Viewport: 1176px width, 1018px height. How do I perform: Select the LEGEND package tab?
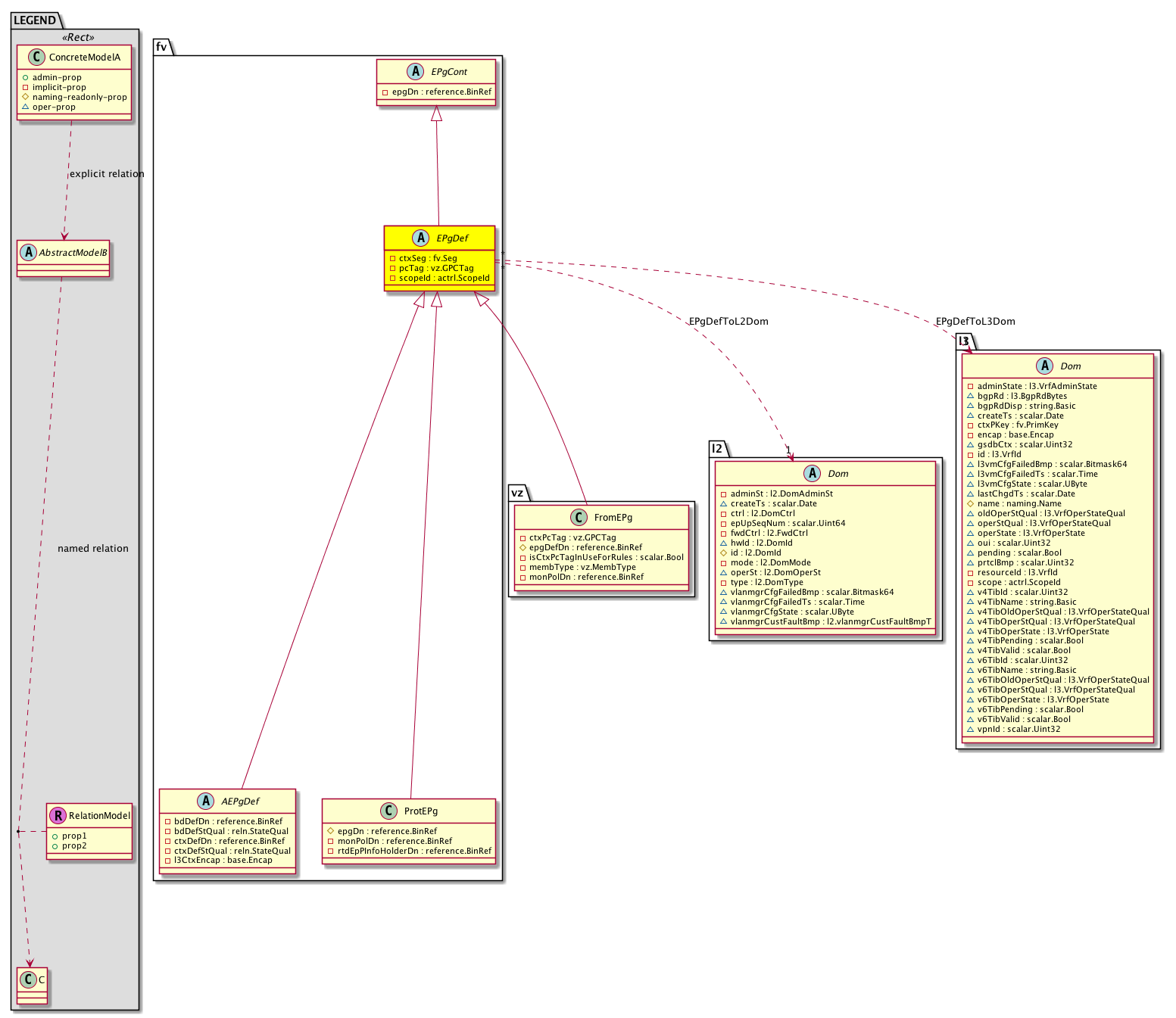pos(35,20)
